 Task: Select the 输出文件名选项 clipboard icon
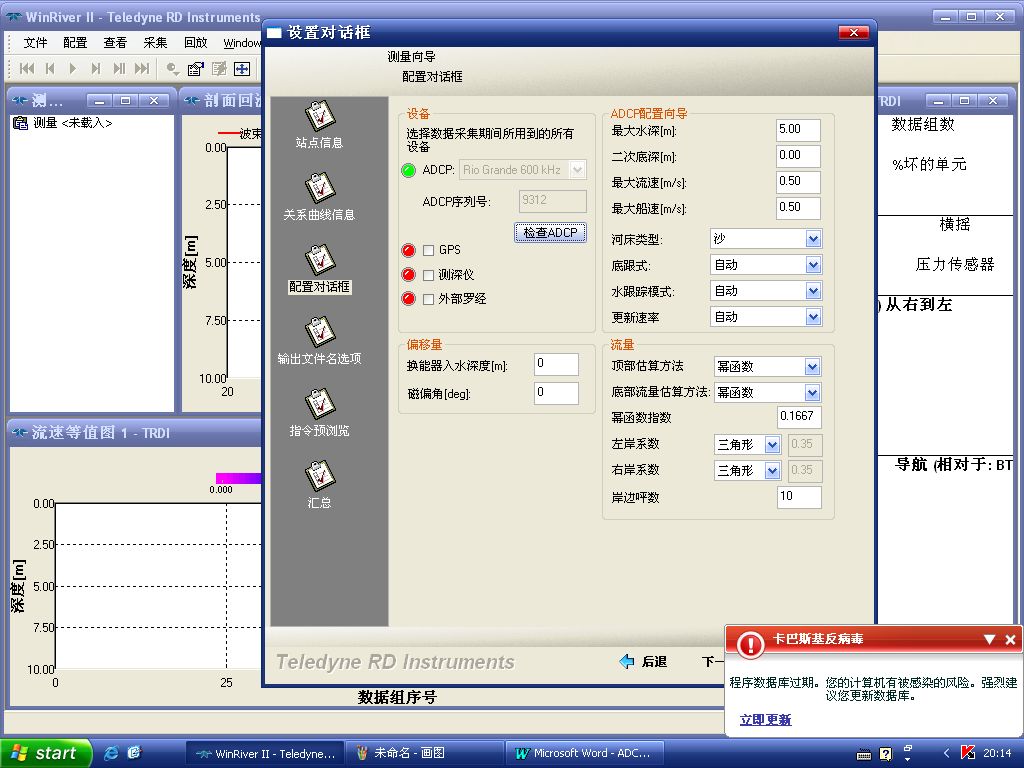point(319,332)
